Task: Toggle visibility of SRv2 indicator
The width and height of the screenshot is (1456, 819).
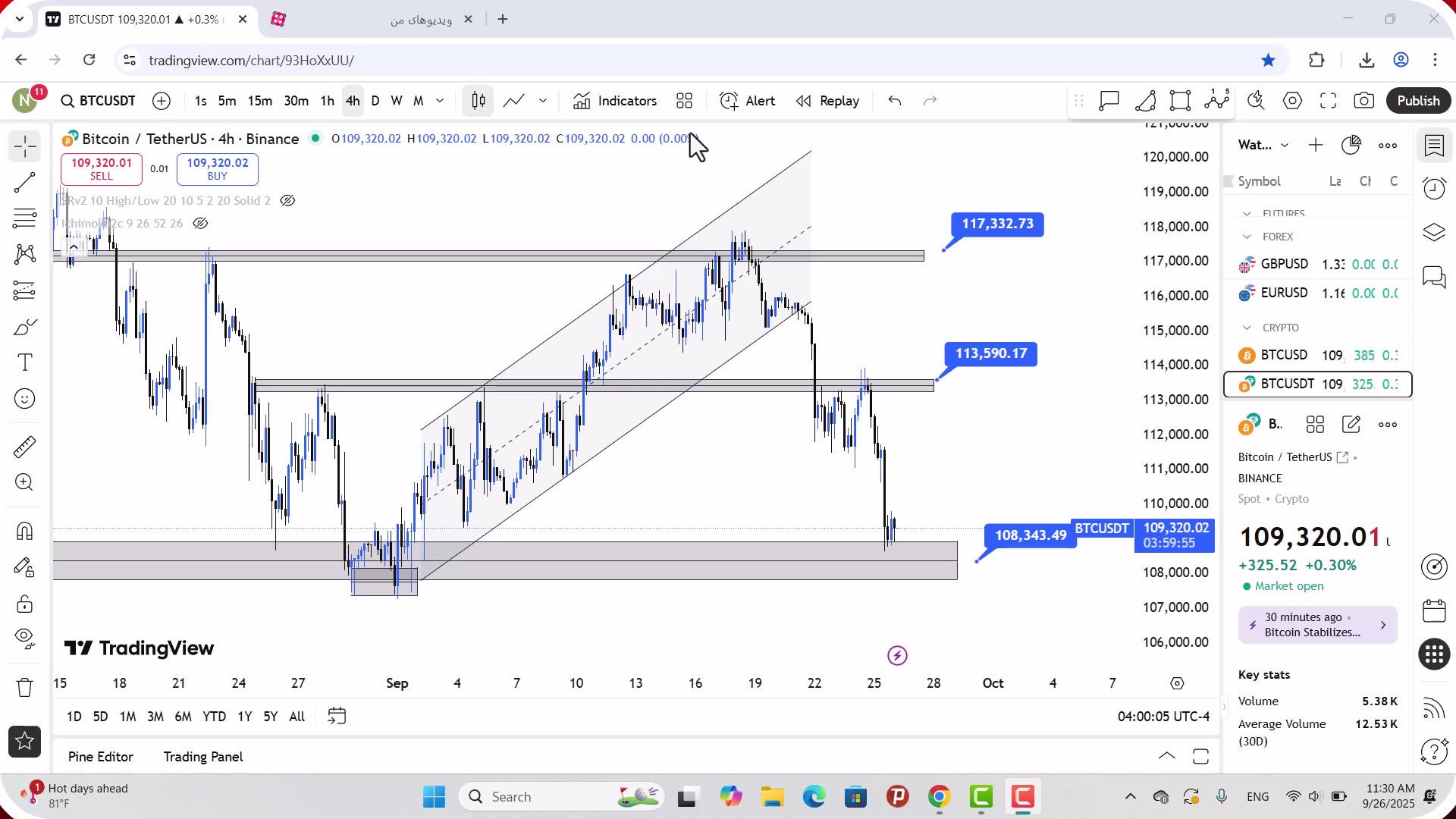Action: coord(287,201)
